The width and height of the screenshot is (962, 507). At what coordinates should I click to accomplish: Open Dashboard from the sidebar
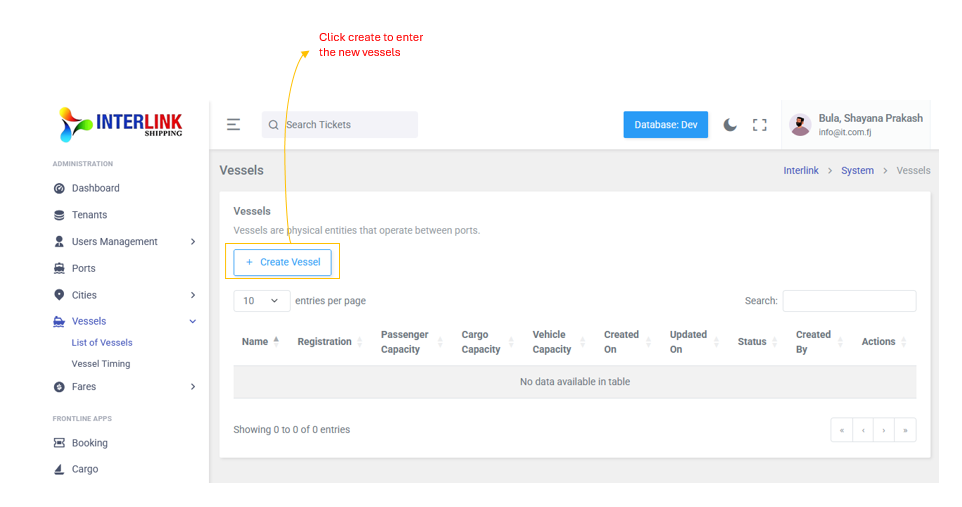pyautogui.click(x=95, y=188)
